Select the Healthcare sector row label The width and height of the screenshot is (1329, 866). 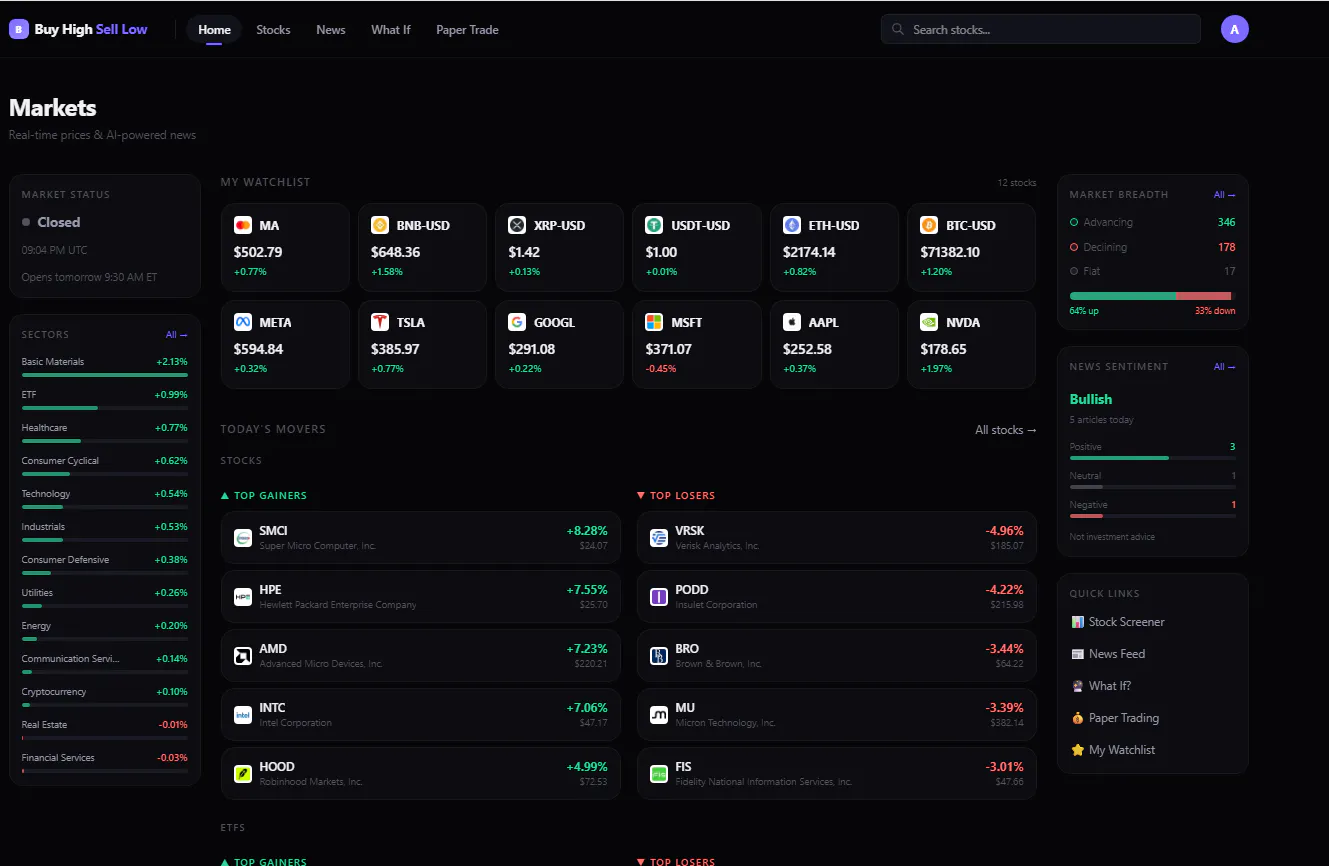44,428
